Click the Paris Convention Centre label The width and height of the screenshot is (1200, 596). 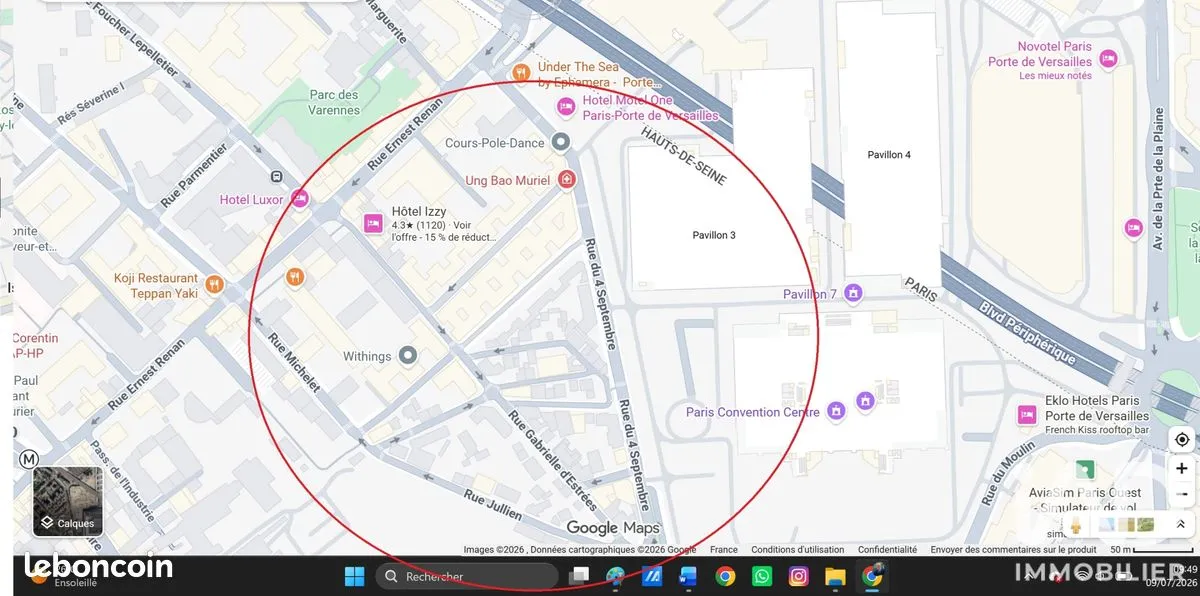(753, 412)
